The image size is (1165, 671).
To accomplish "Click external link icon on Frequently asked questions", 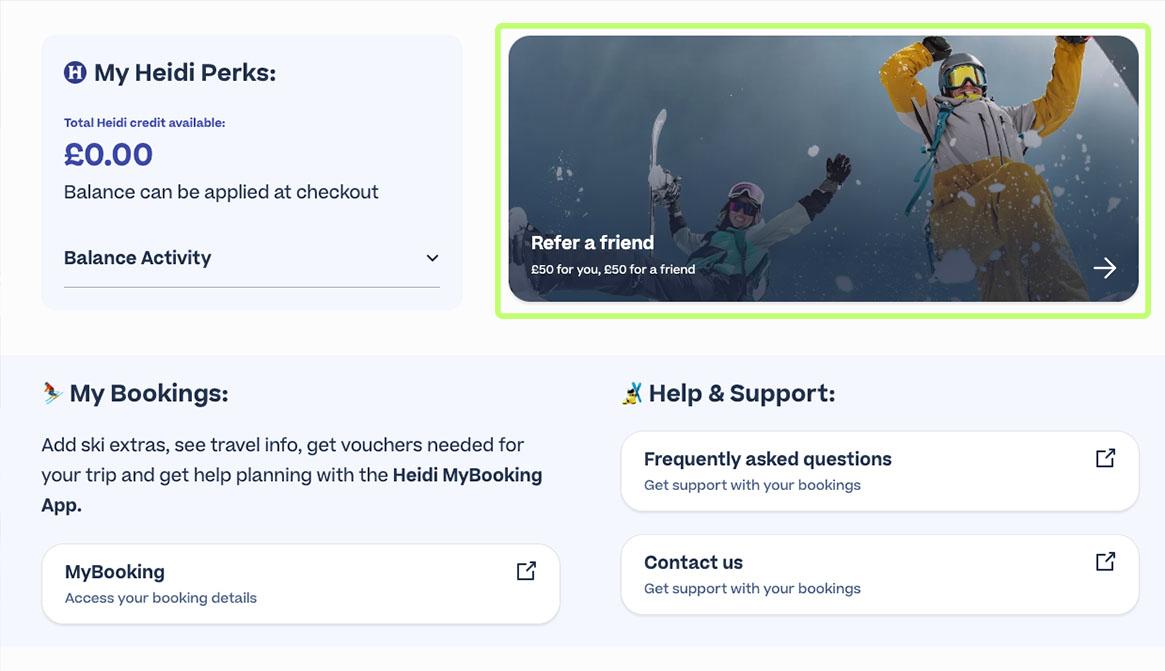I will pyautogui.click(x=1105, y=458).
